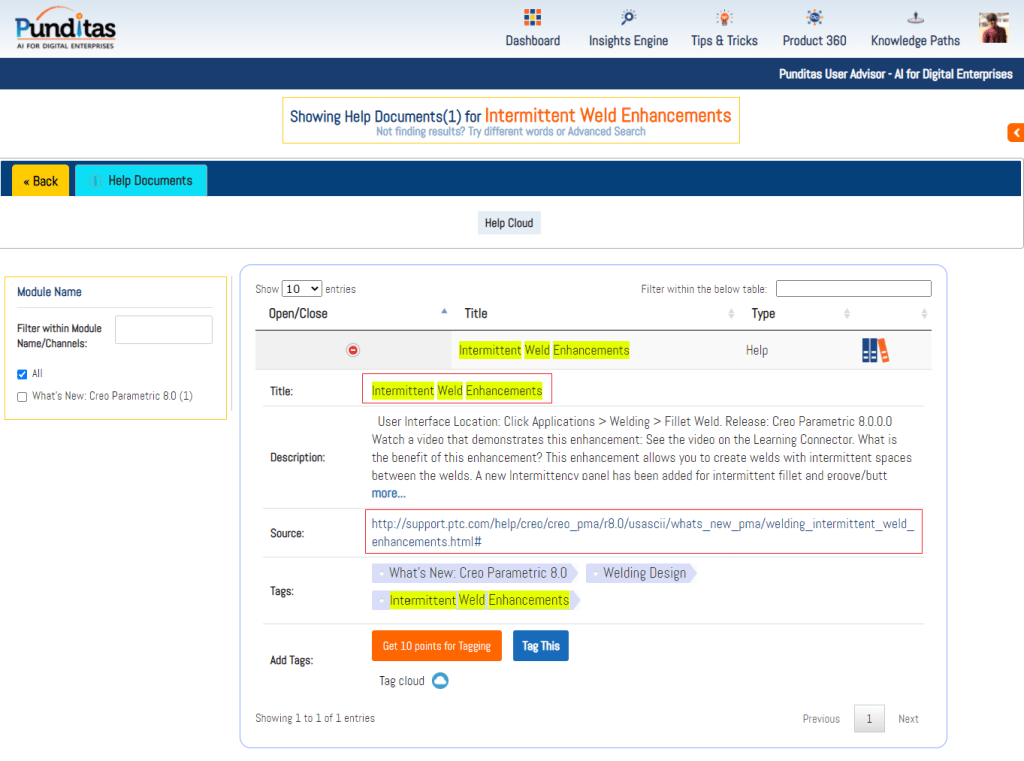Click the Back button
The height and width of the screenshot is (761, 1024).
tap(41, 181)
